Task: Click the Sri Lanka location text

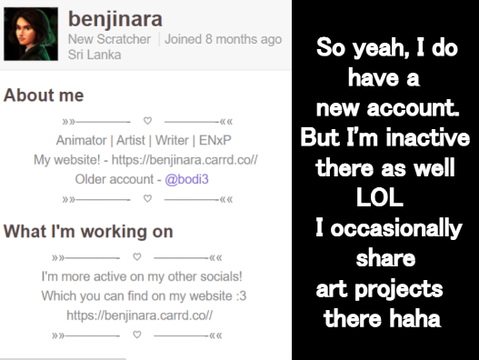Action: click(x=95, y=55)
